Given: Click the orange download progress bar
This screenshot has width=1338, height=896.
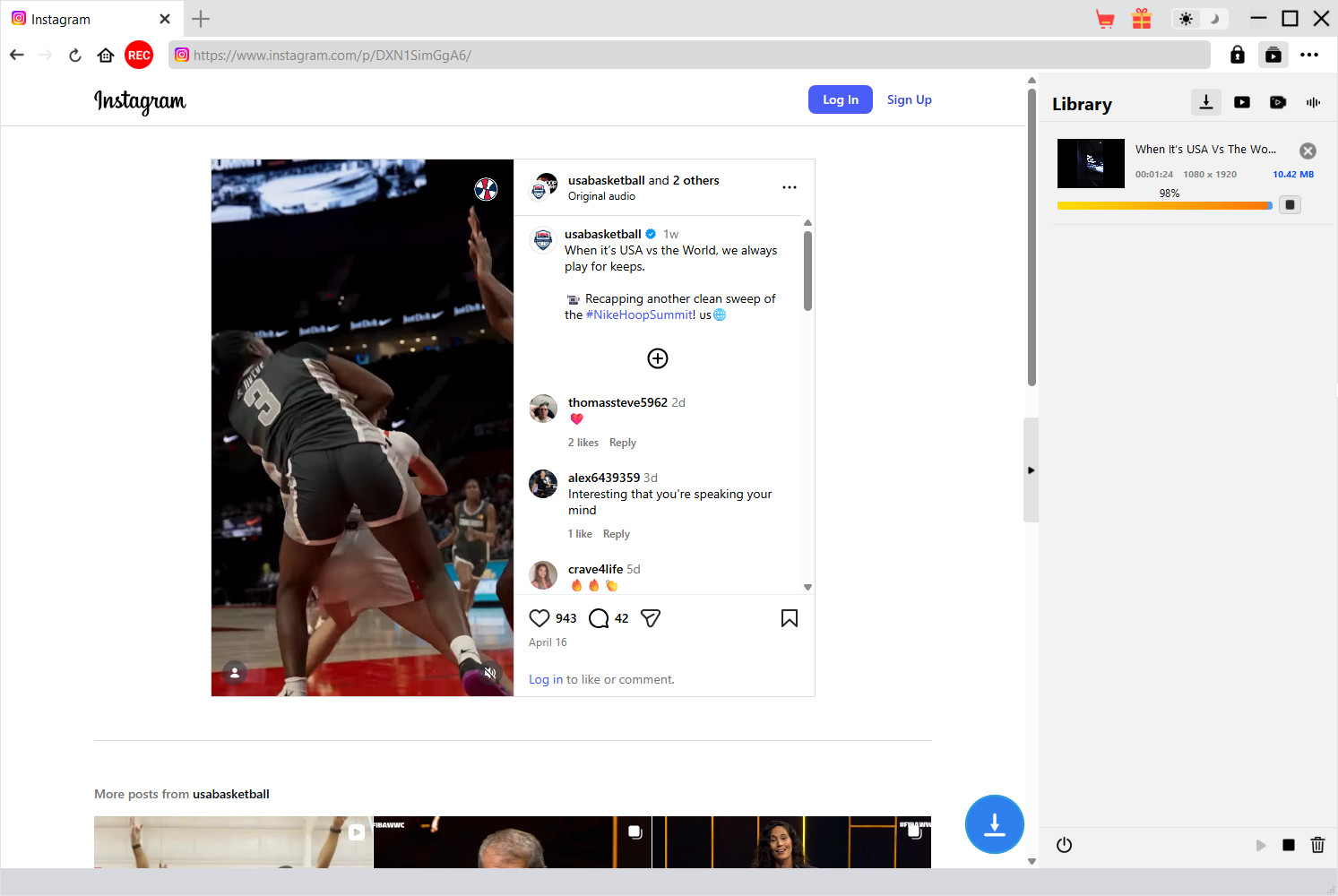Looking at the screenshot, I should (x=1165, y=206).
